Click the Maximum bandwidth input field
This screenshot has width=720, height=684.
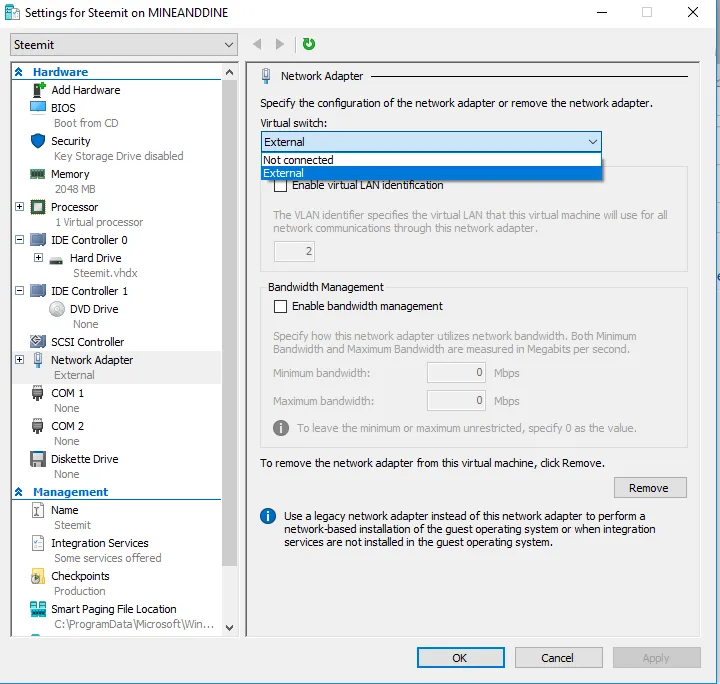[456, 400]
